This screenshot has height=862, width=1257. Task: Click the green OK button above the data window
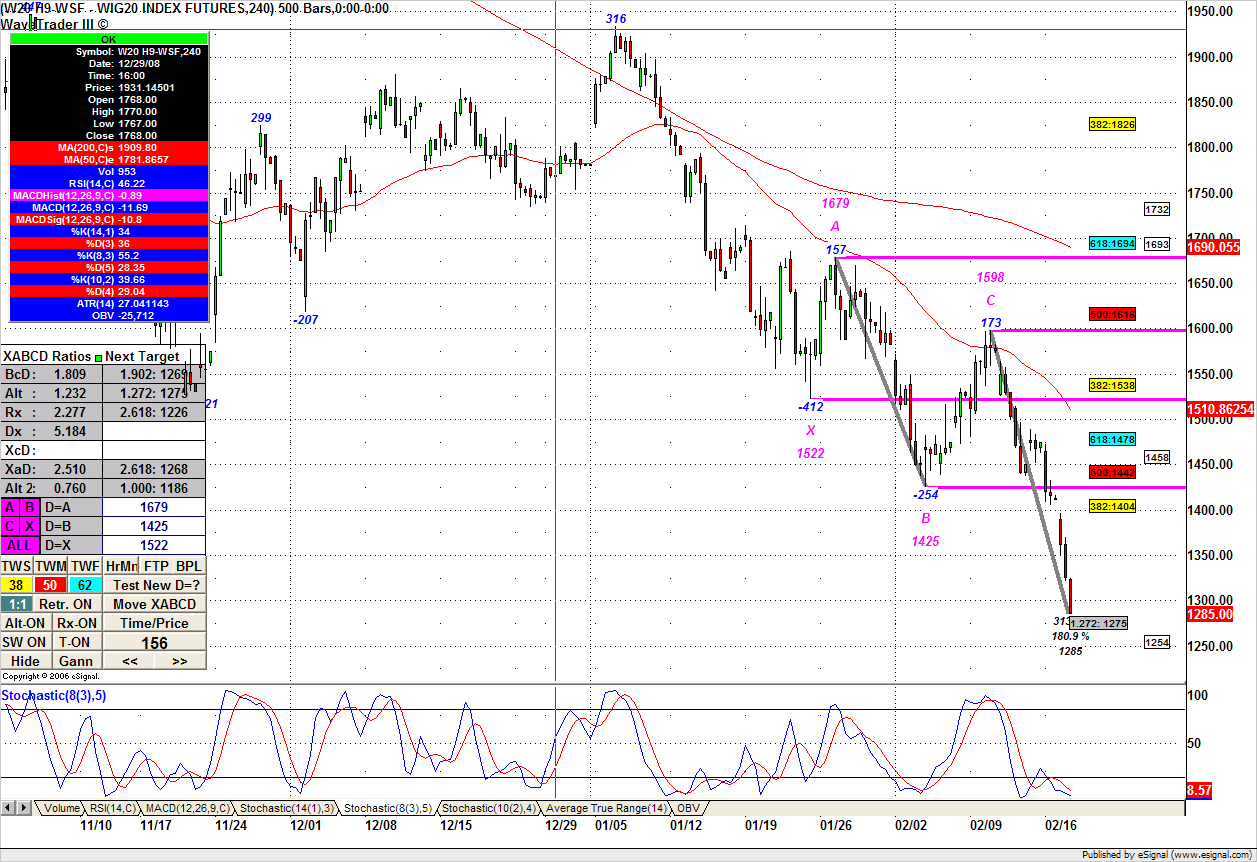click(x=109, y=38)
